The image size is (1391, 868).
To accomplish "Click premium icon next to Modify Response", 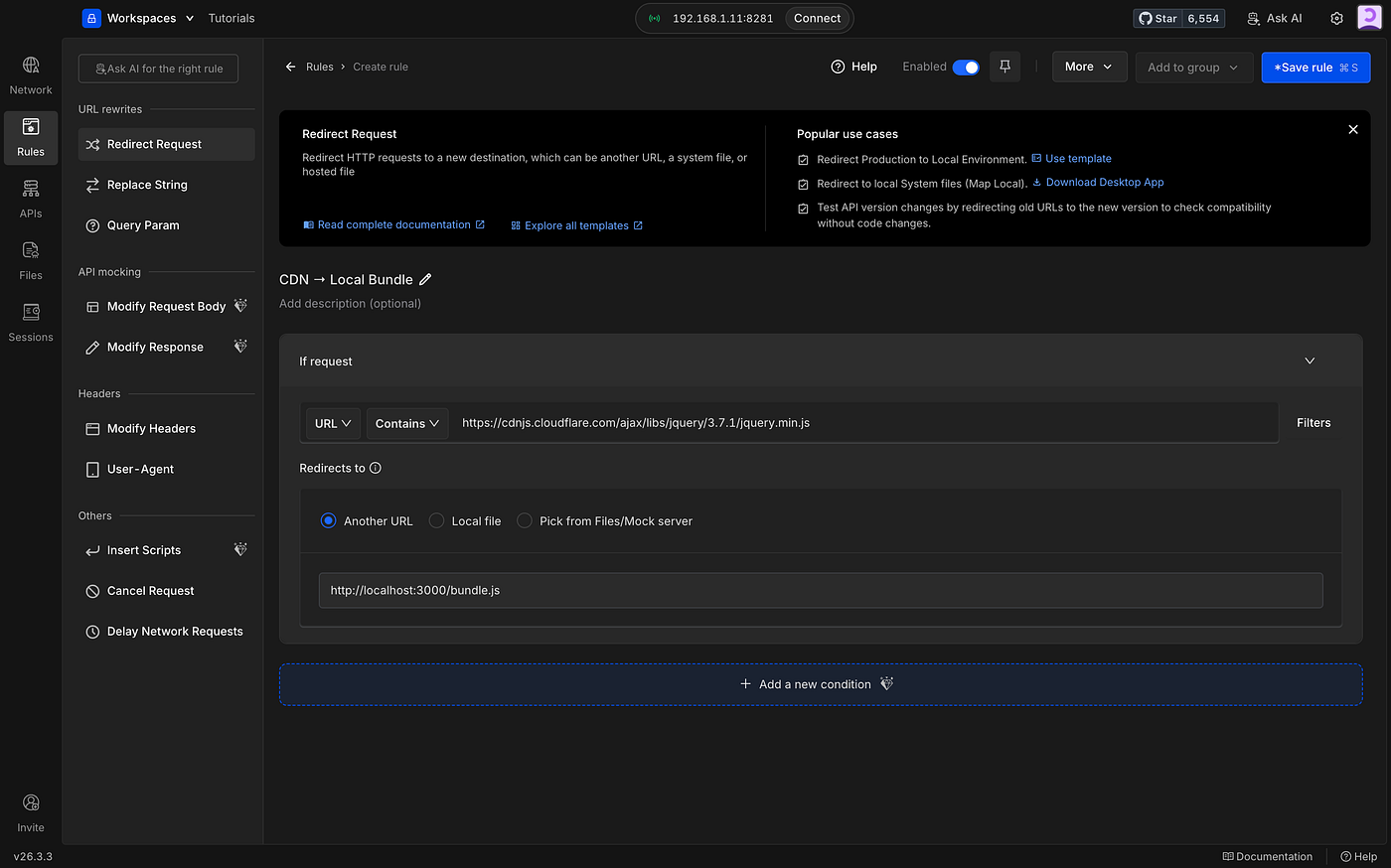I will (240, 347).
